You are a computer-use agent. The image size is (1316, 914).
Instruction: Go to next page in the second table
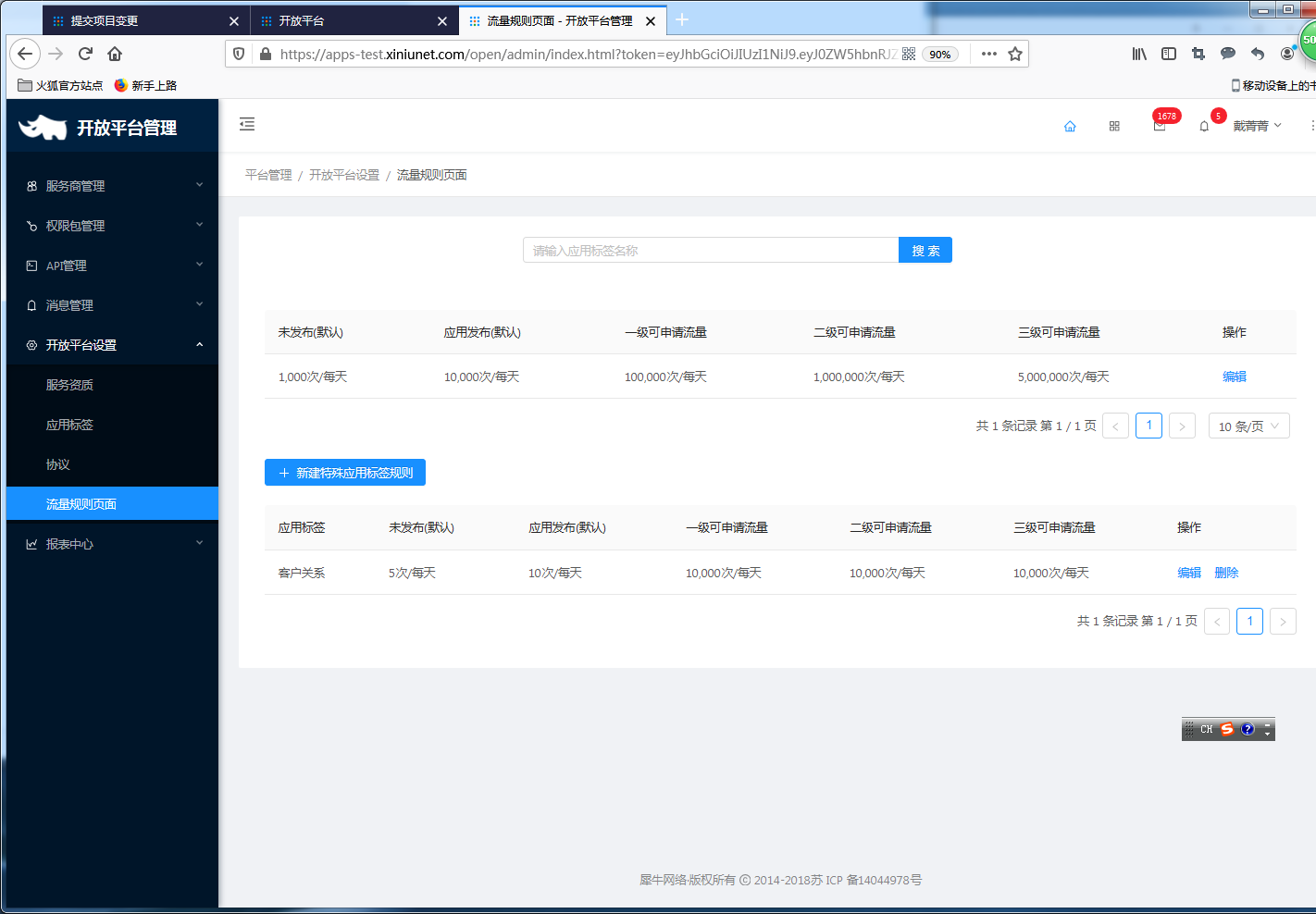pos(1283,621)
